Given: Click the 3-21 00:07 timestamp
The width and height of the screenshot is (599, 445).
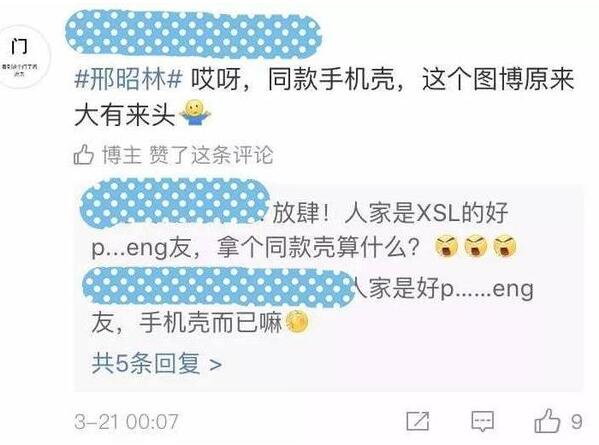Looking at the screenshot, I should click(x=126, y=422).
